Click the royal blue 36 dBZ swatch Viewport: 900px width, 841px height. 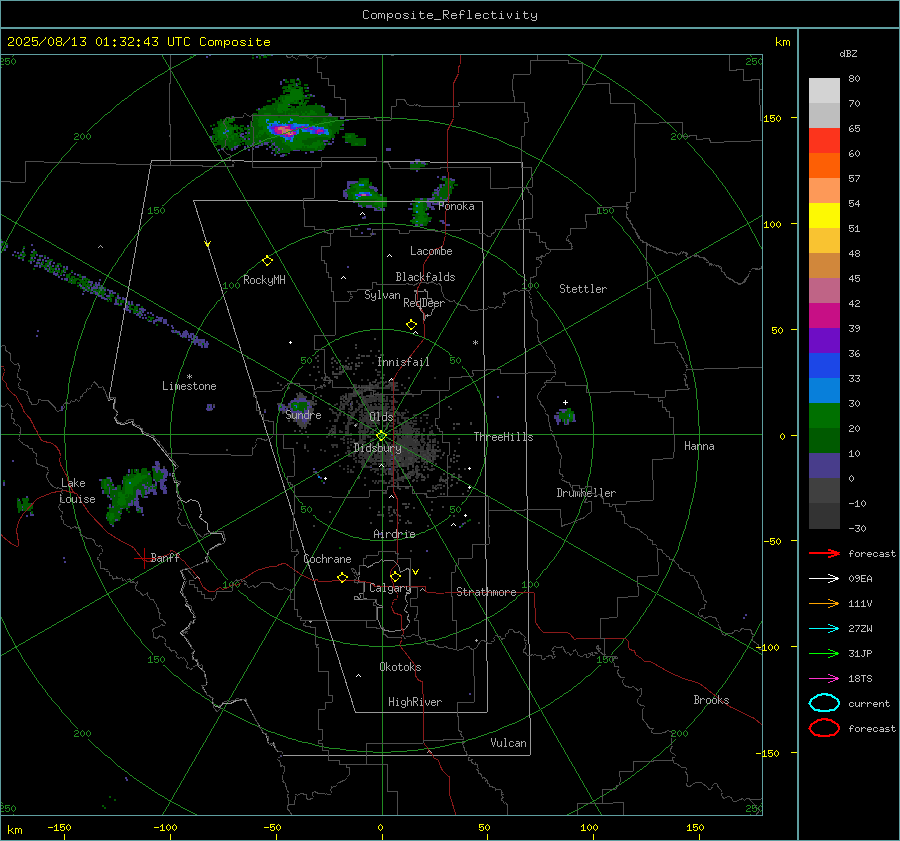coord(824,366)
